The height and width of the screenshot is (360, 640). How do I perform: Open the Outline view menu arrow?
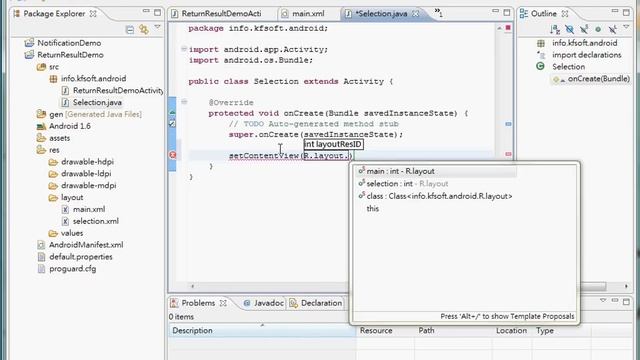pos(626,27)
